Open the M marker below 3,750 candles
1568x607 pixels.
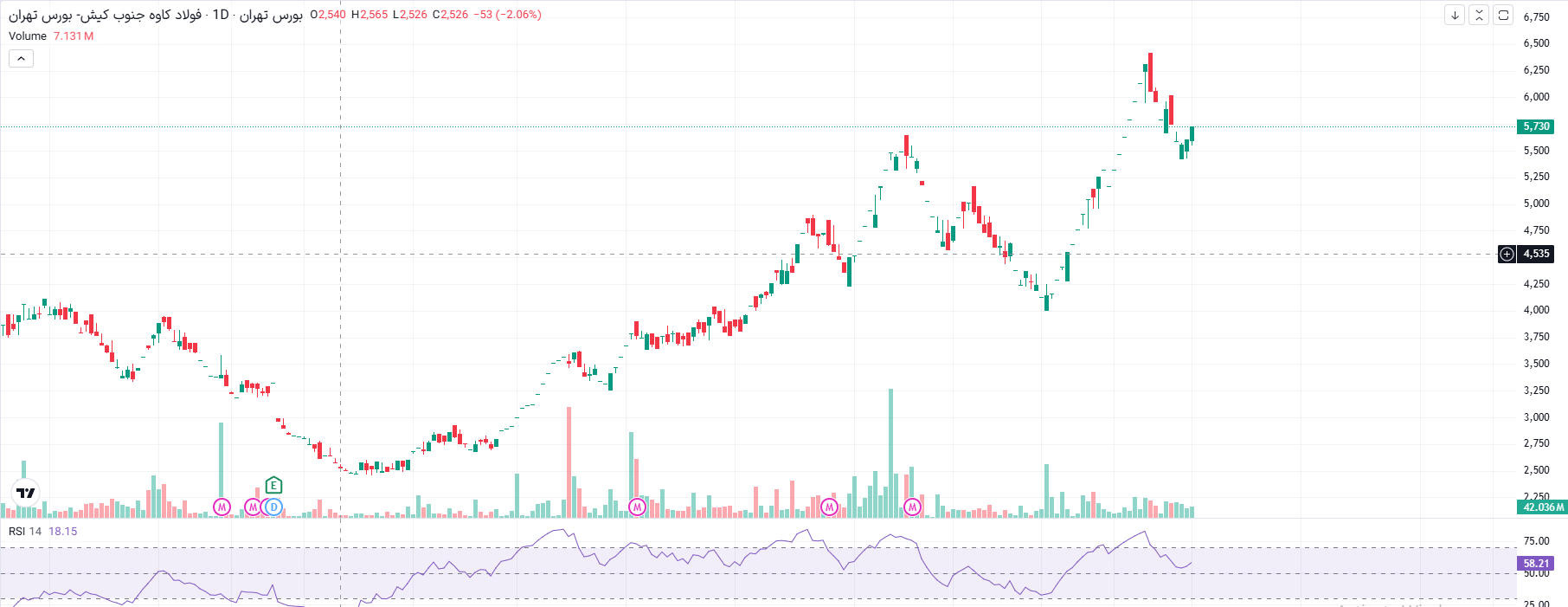pos(638,507)
